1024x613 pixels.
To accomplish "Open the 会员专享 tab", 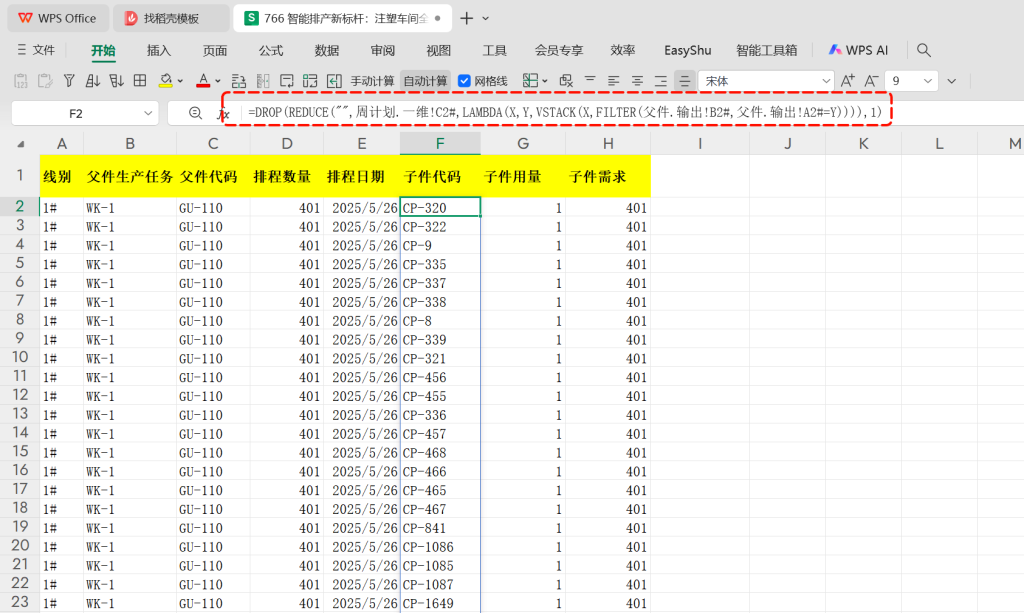I will tap(558, 50).
